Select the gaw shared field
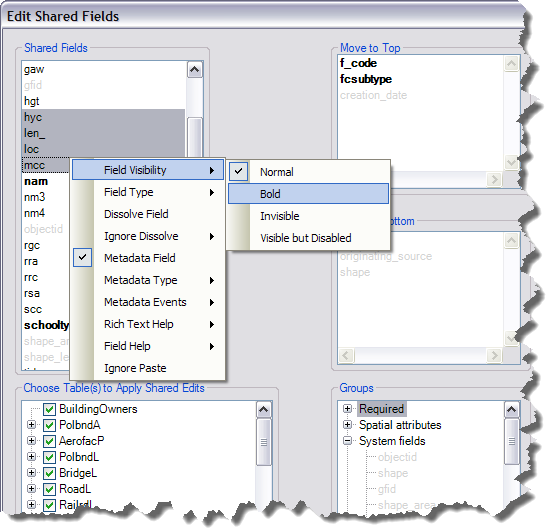This screenshot has height=528, width=546. tap(103, 69)
